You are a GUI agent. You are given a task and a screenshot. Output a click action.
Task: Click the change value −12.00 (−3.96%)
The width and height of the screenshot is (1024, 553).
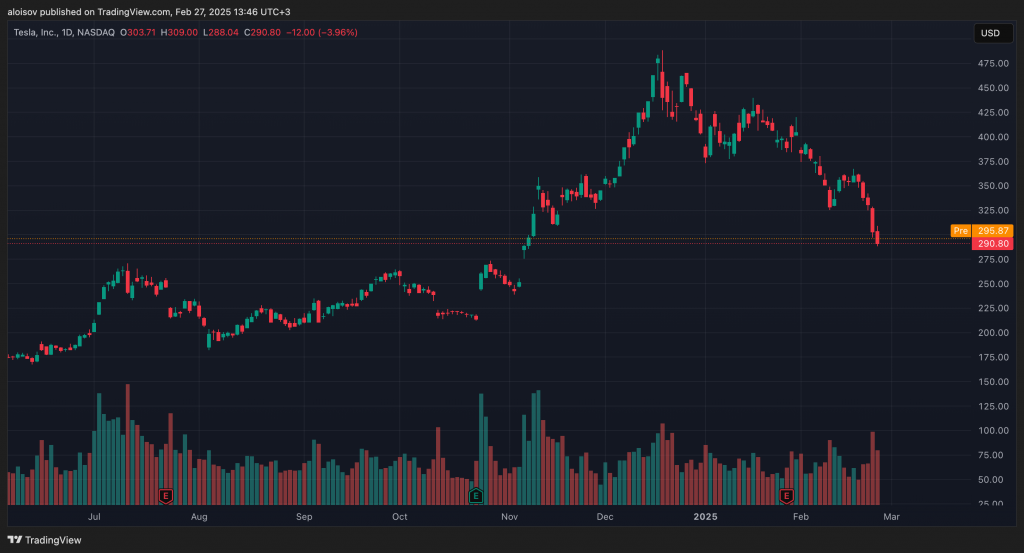[322, 32]
